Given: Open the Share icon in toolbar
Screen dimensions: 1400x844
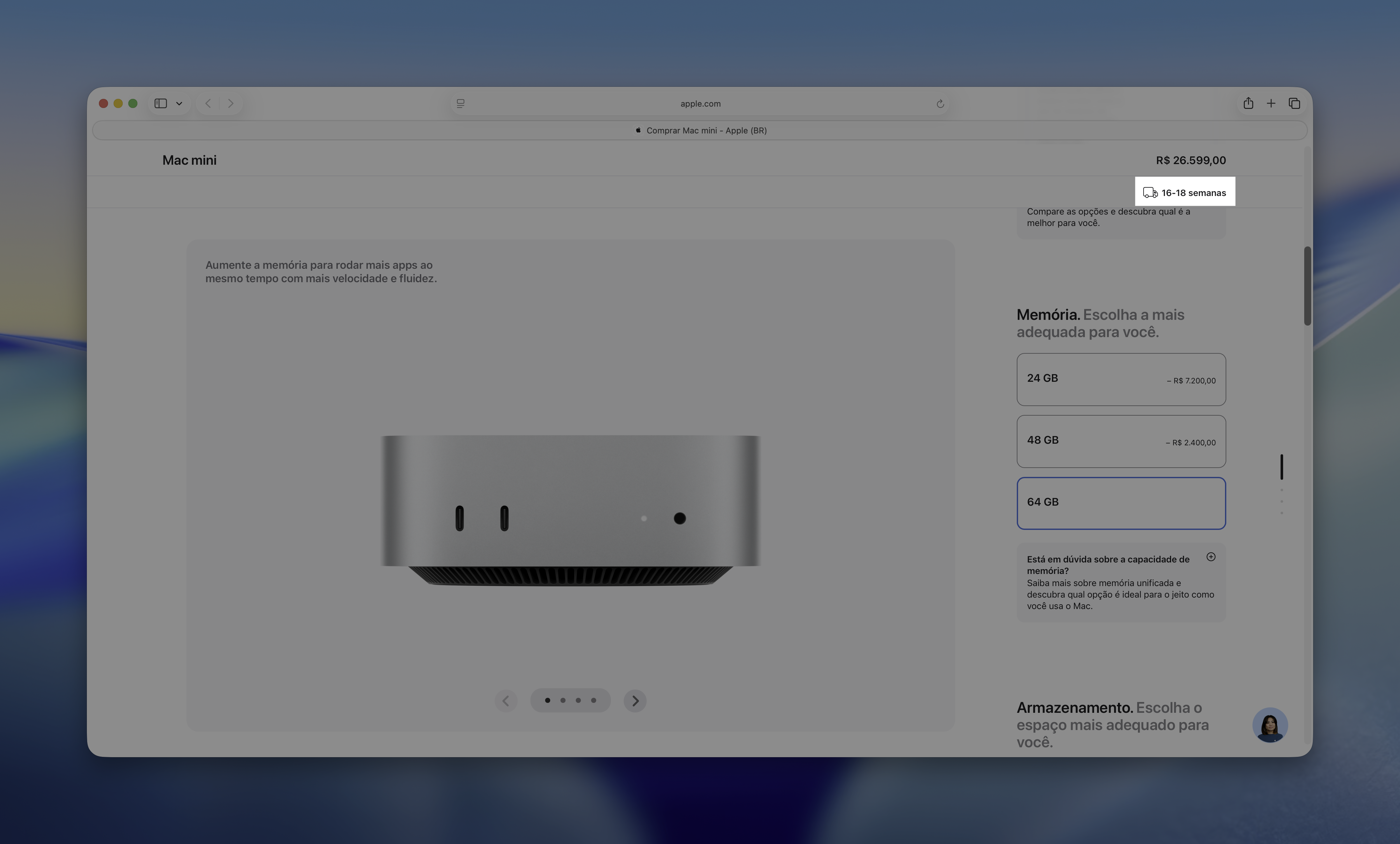Looking at the screenshot, I should (1248, 103).
